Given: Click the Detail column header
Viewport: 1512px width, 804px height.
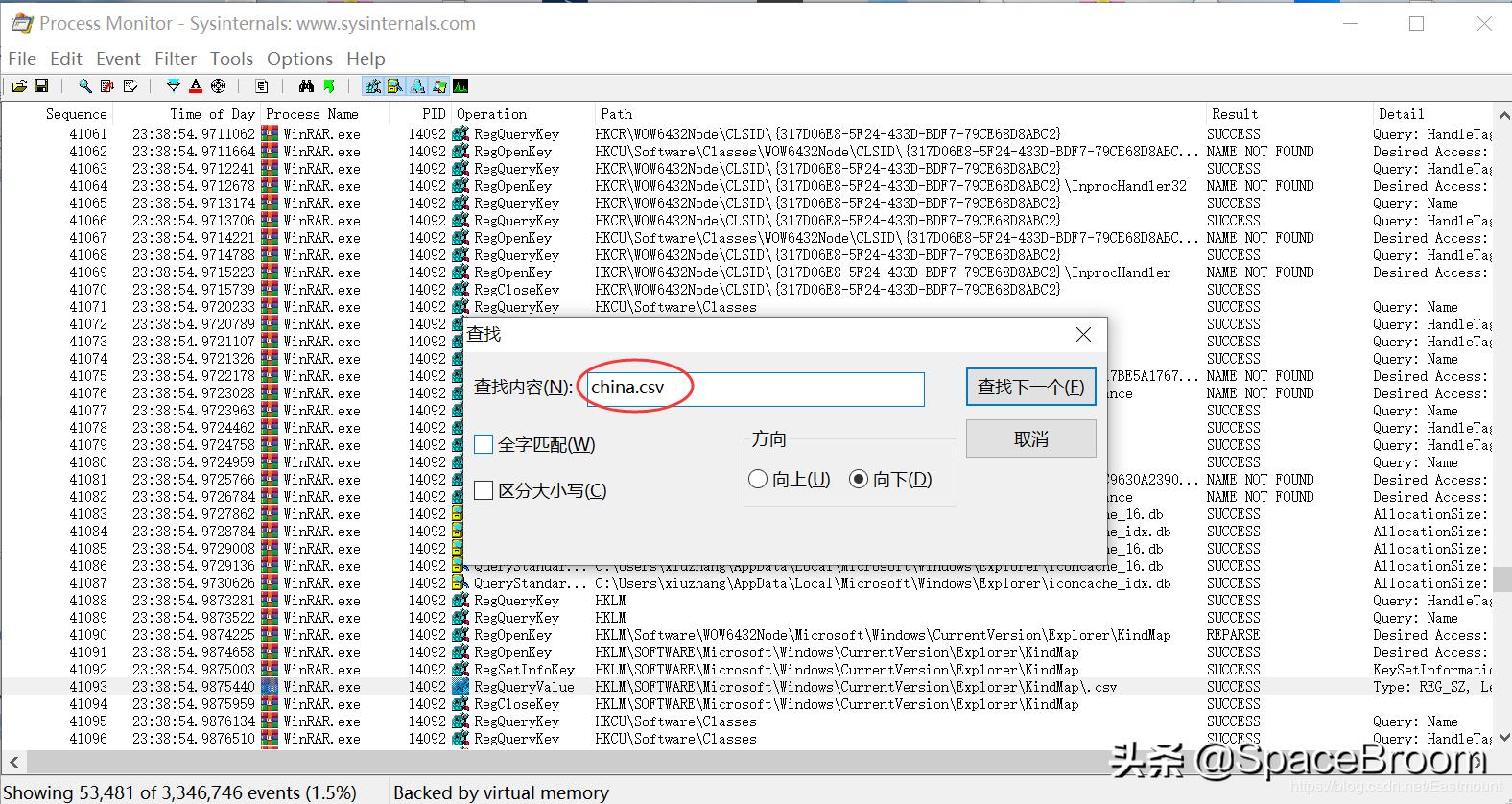Looking at the screenshot, I should coord(1401,114).
